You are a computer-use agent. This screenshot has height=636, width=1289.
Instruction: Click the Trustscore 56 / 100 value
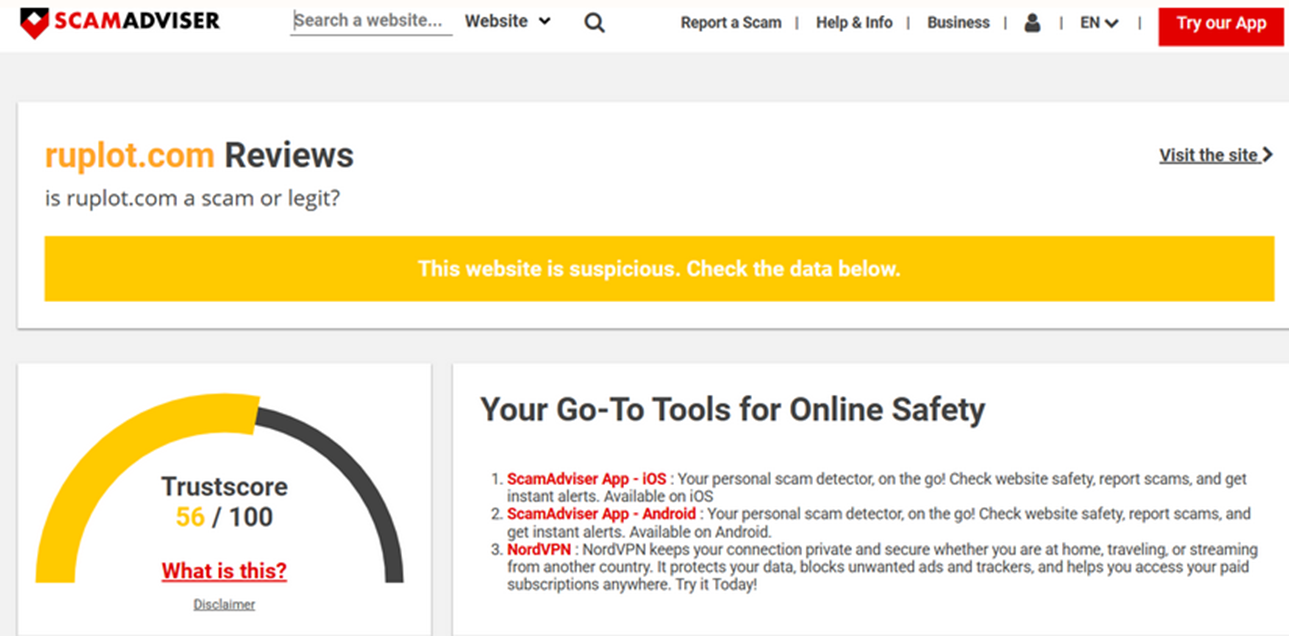224,517
